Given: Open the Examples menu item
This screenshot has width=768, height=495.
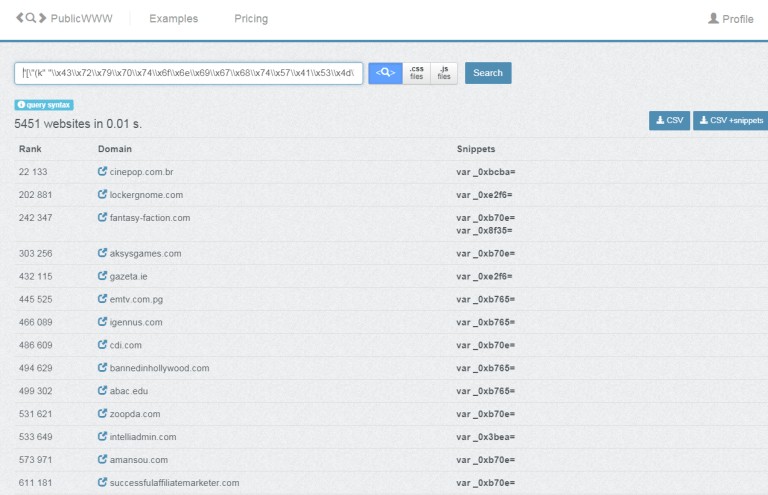Looking at the screenshot, I should point(173,19).
